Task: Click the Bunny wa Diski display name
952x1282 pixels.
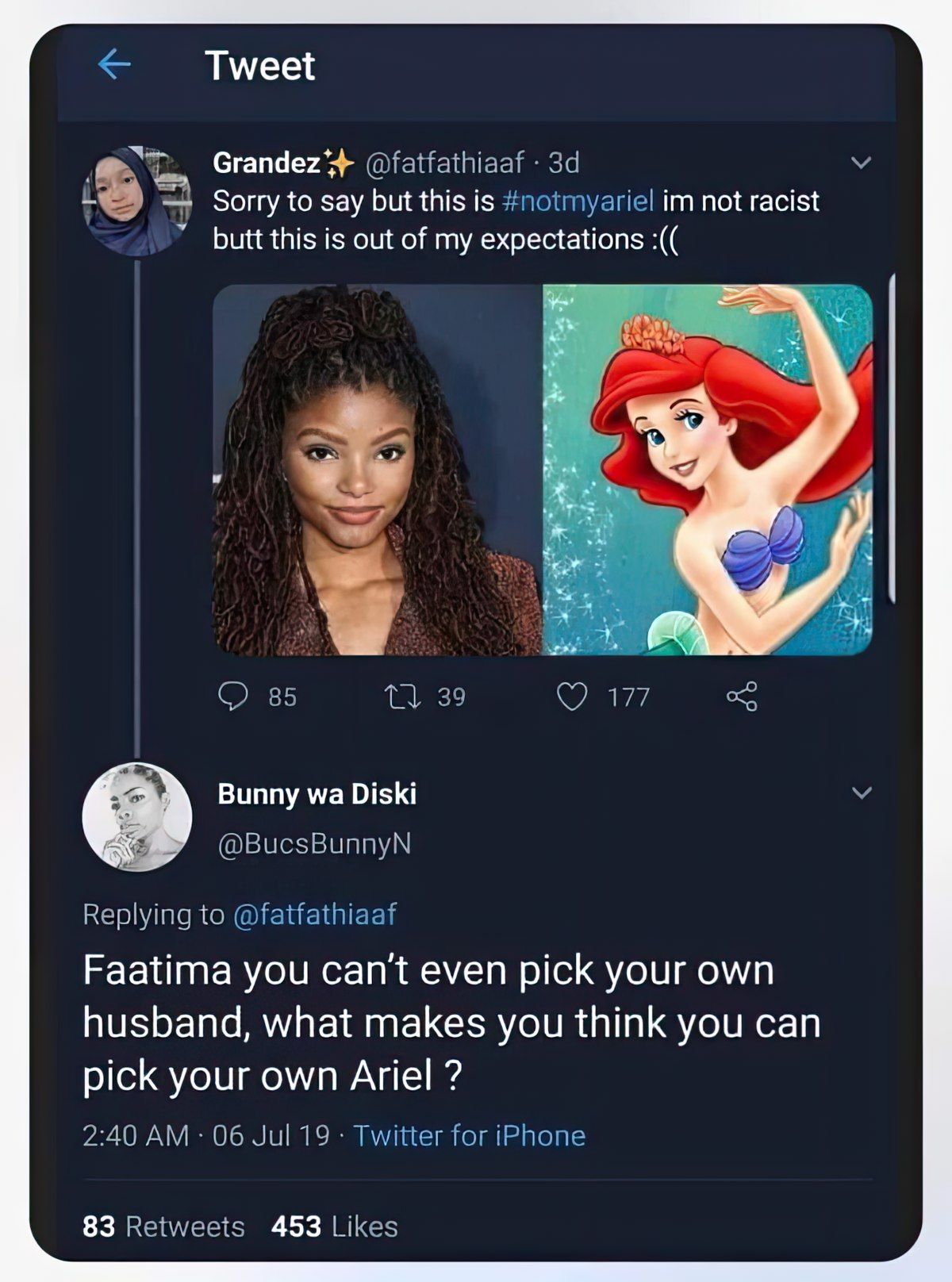Action: (x=317, y=793)
